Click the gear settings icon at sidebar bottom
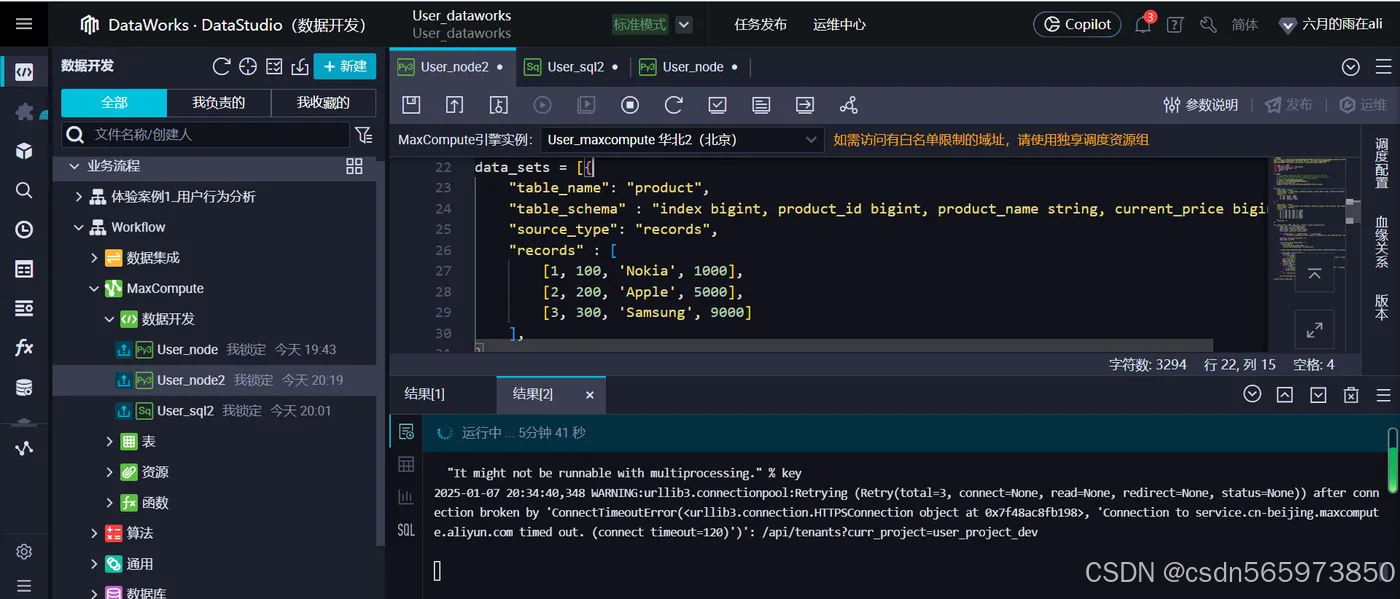The image size is (1400, 599). pos(24,552)
